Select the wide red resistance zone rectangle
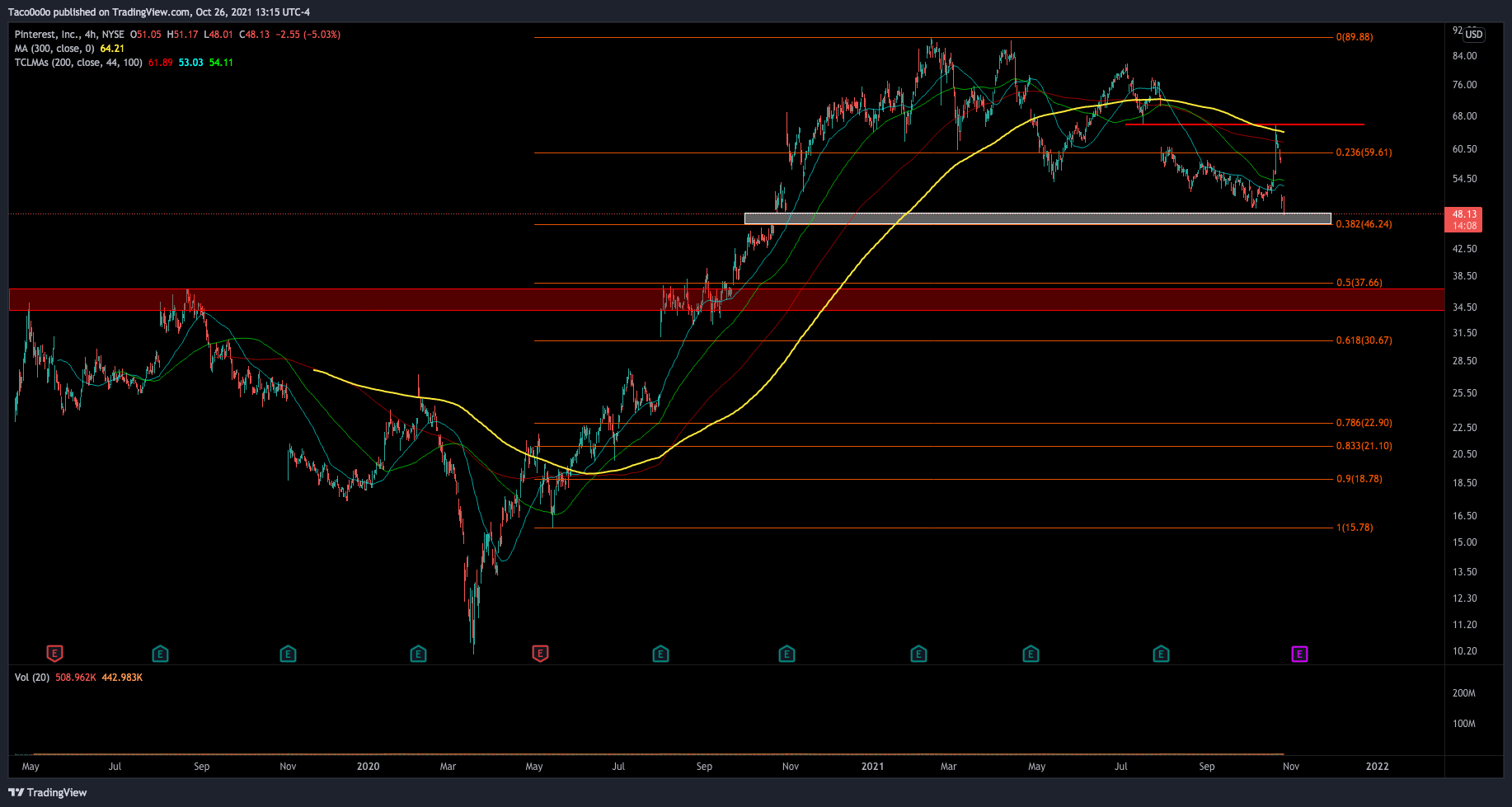This screenshot has width=1512, height=807. point(726,299)
